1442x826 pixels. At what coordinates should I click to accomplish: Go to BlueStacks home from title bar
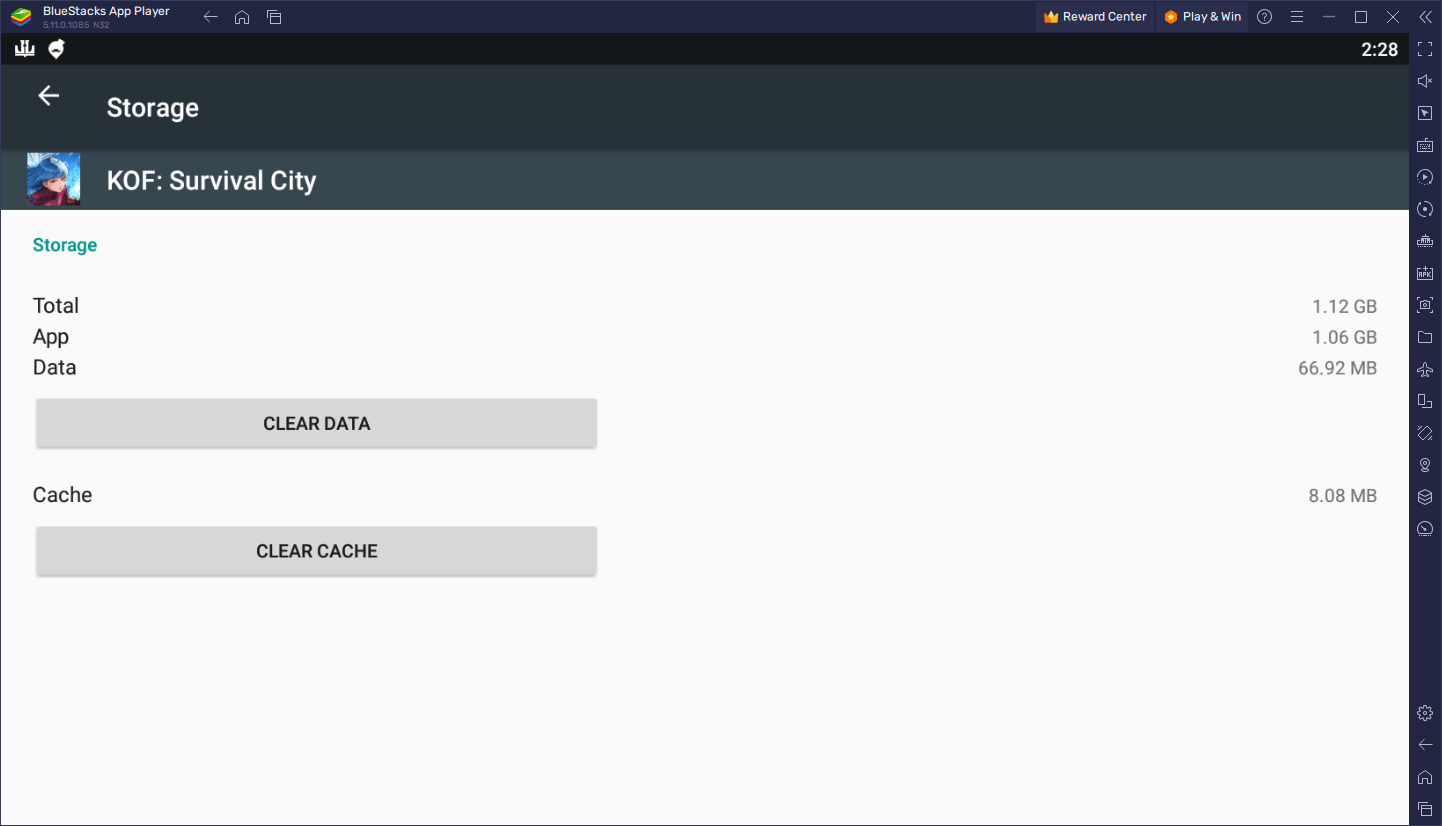point(242,17)
